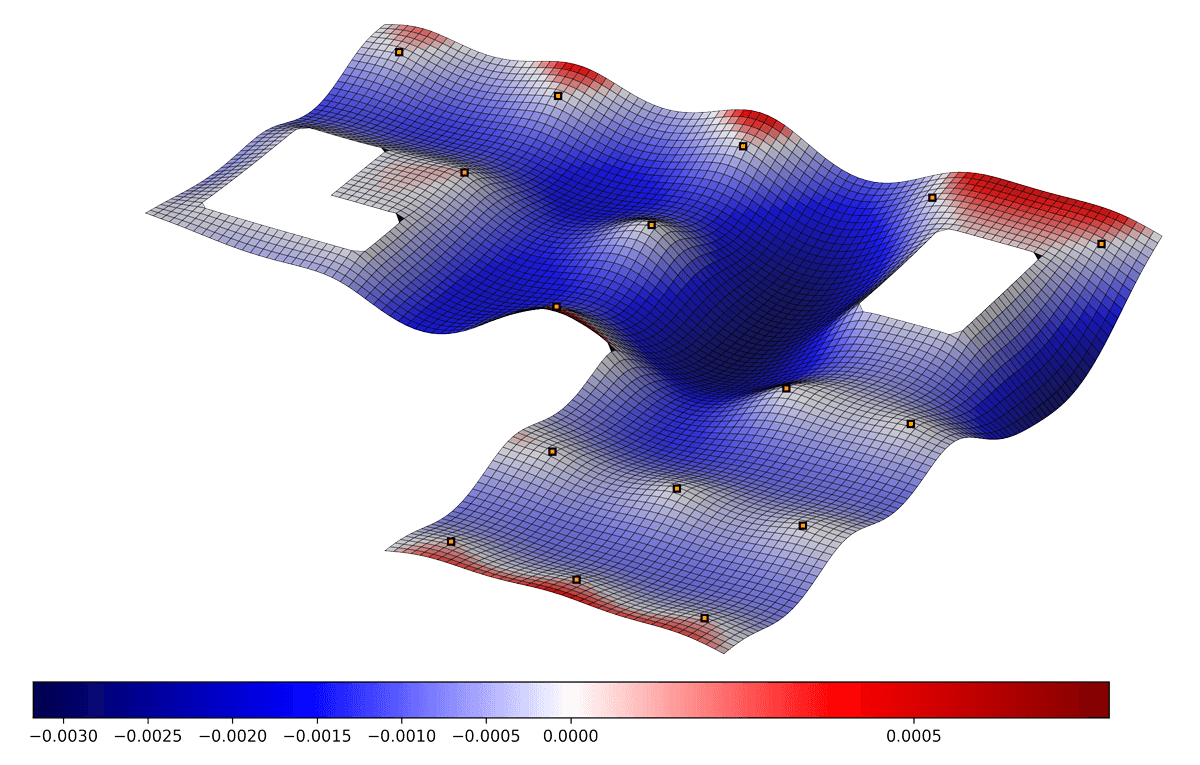This screenshot has width=1200, height=765.
Task: Select the marker near the upper wavy red ridge
Action: (558, 97)
